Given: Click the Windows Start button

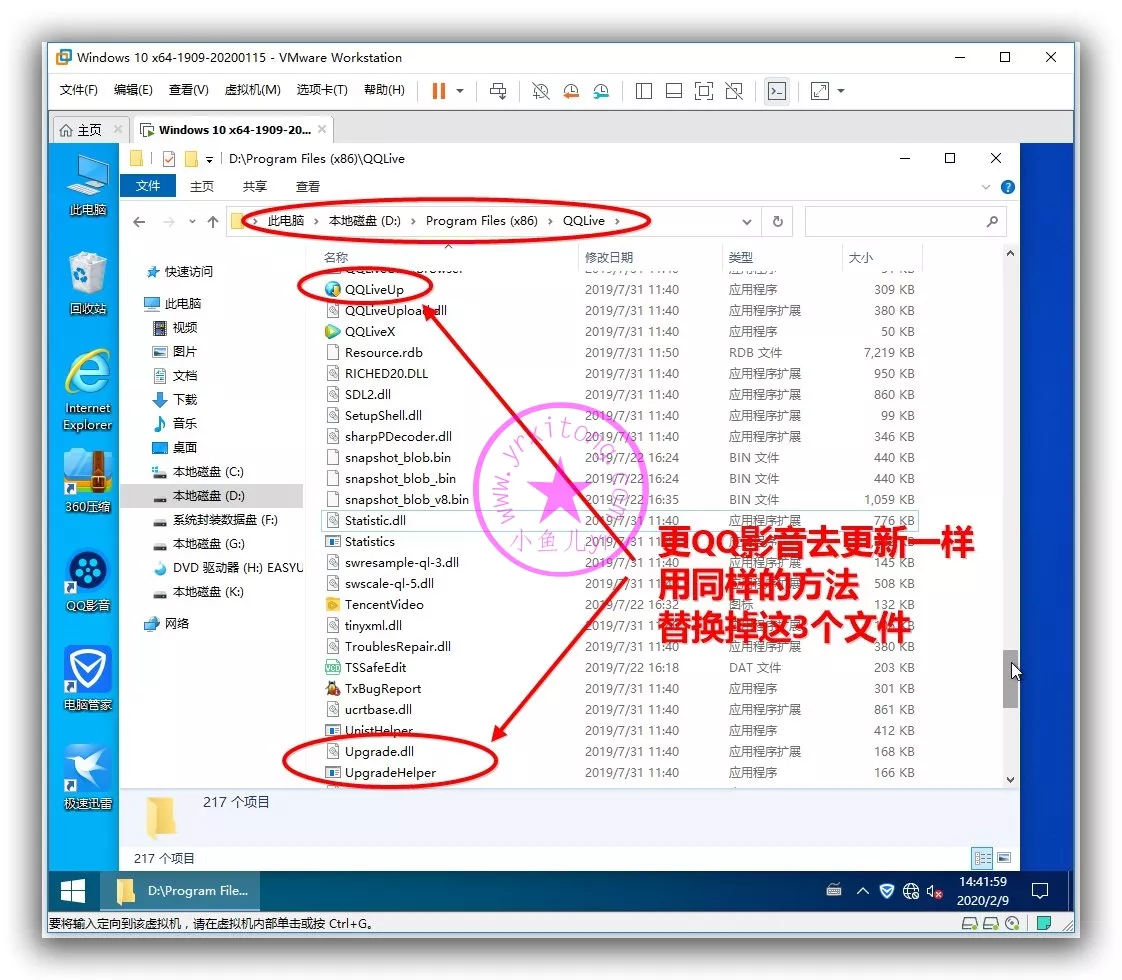Looking at the screenshot, I should 73,890.
